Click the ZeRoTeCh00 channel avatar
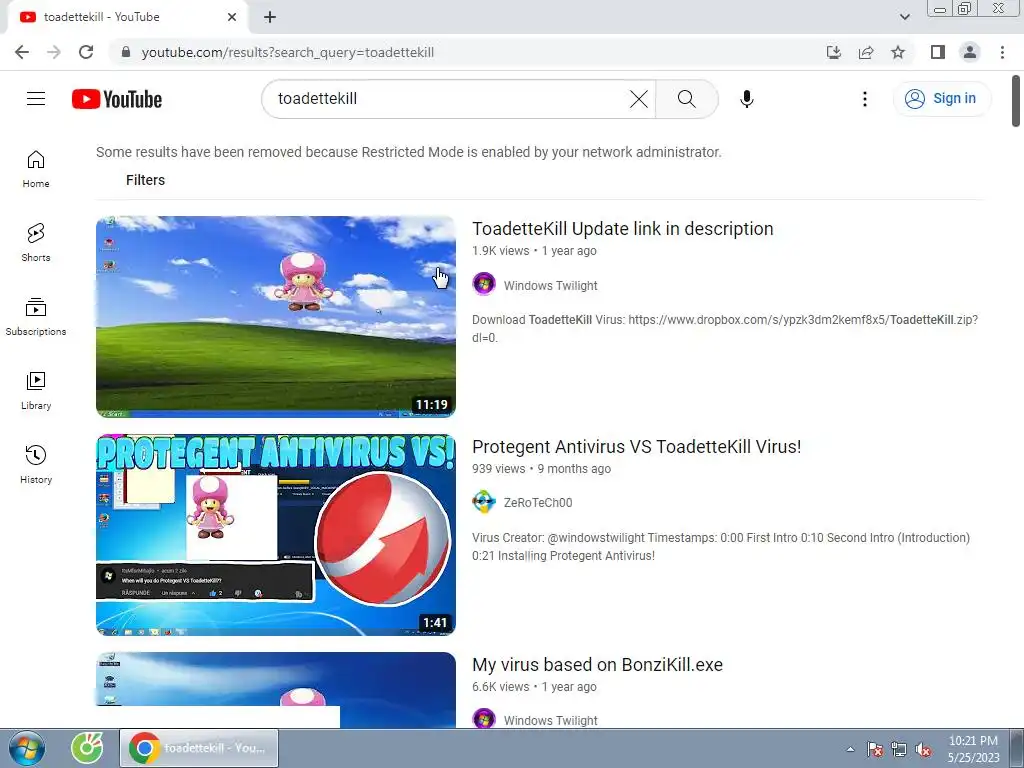Image resolution: width=1024 pixels, height=768 pixels. point(484,502)
